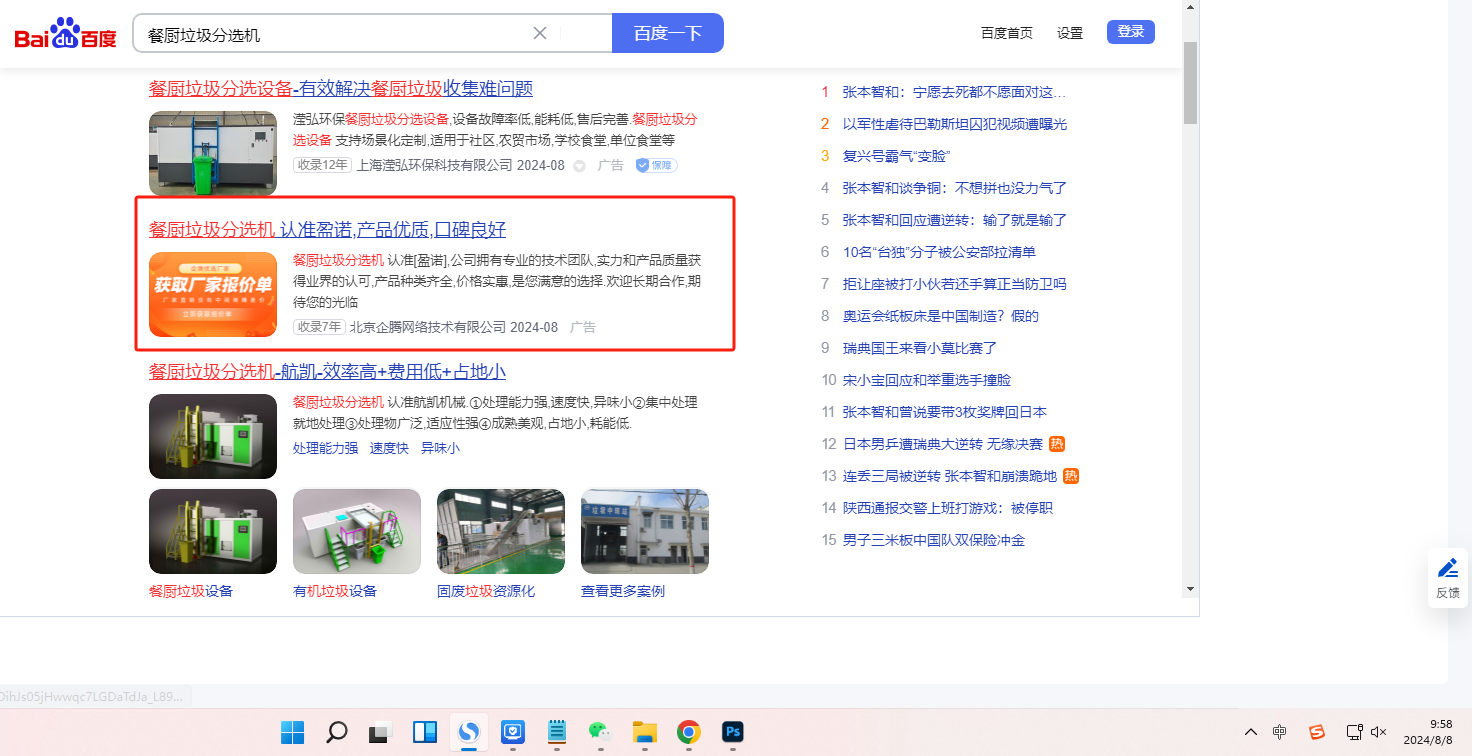
Task: Click the 获取厂家报价单 orange thumbnail
Action: [213, 294]
